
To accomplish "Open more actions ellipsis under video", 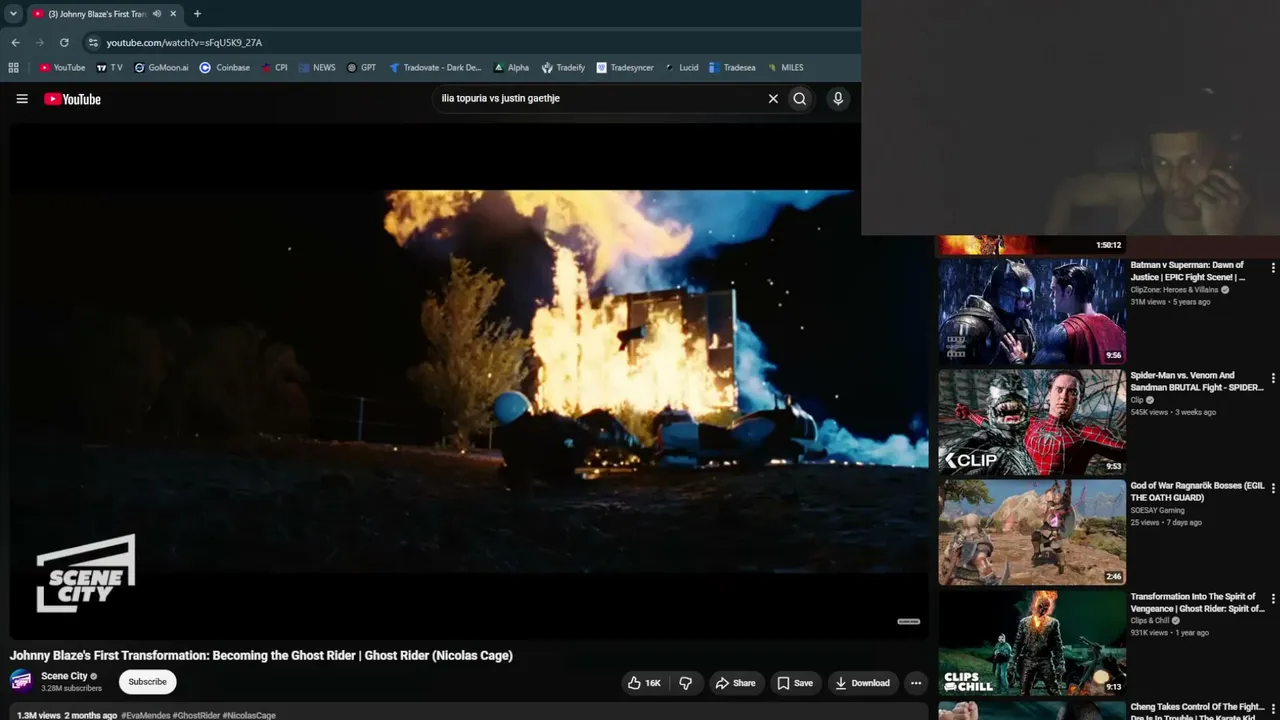I will point(916,683).
